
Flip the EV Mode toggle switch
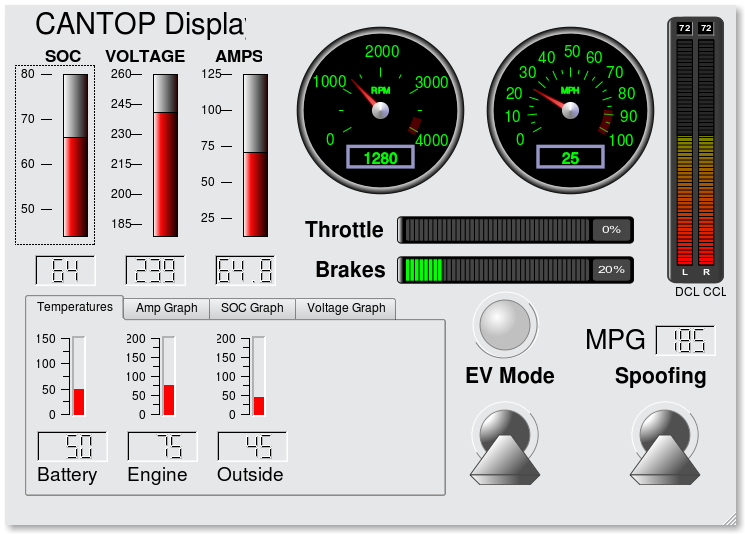506,445
